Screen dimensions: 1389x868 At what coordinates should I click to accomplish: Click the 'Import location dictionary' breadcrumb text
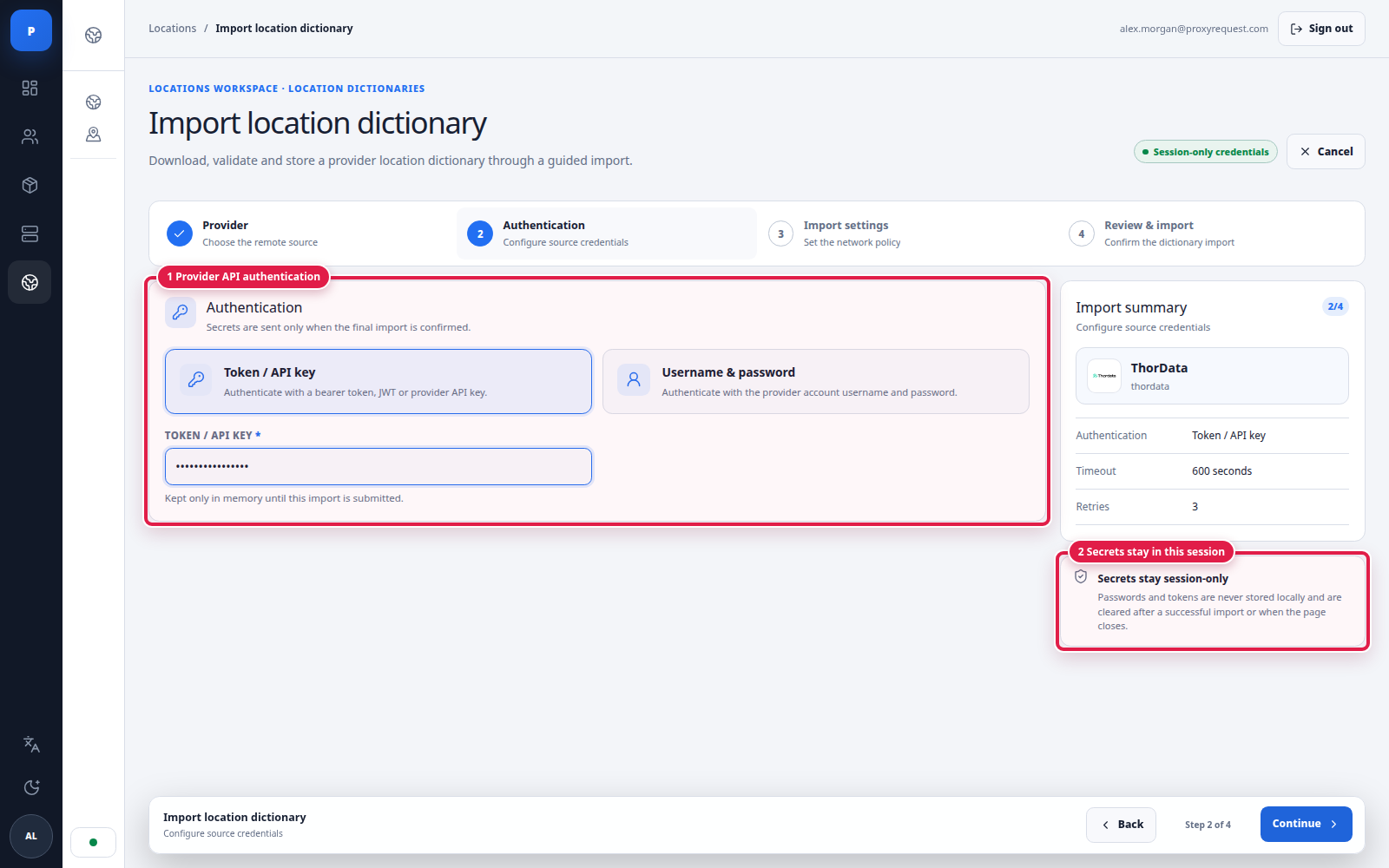point(285,29)
